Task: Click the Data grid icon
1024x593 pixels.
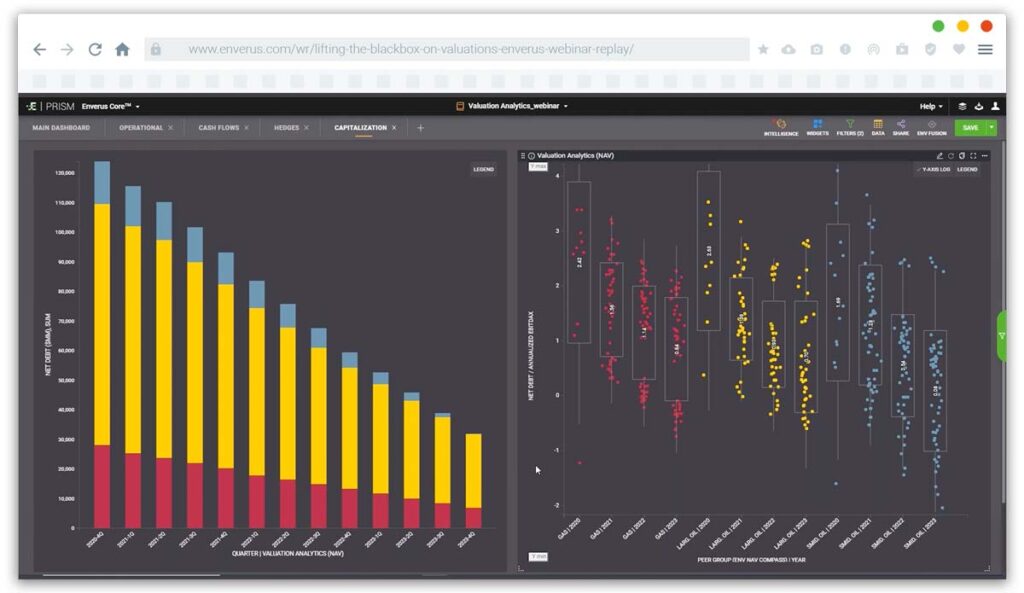Action: (x=879, y=123)
